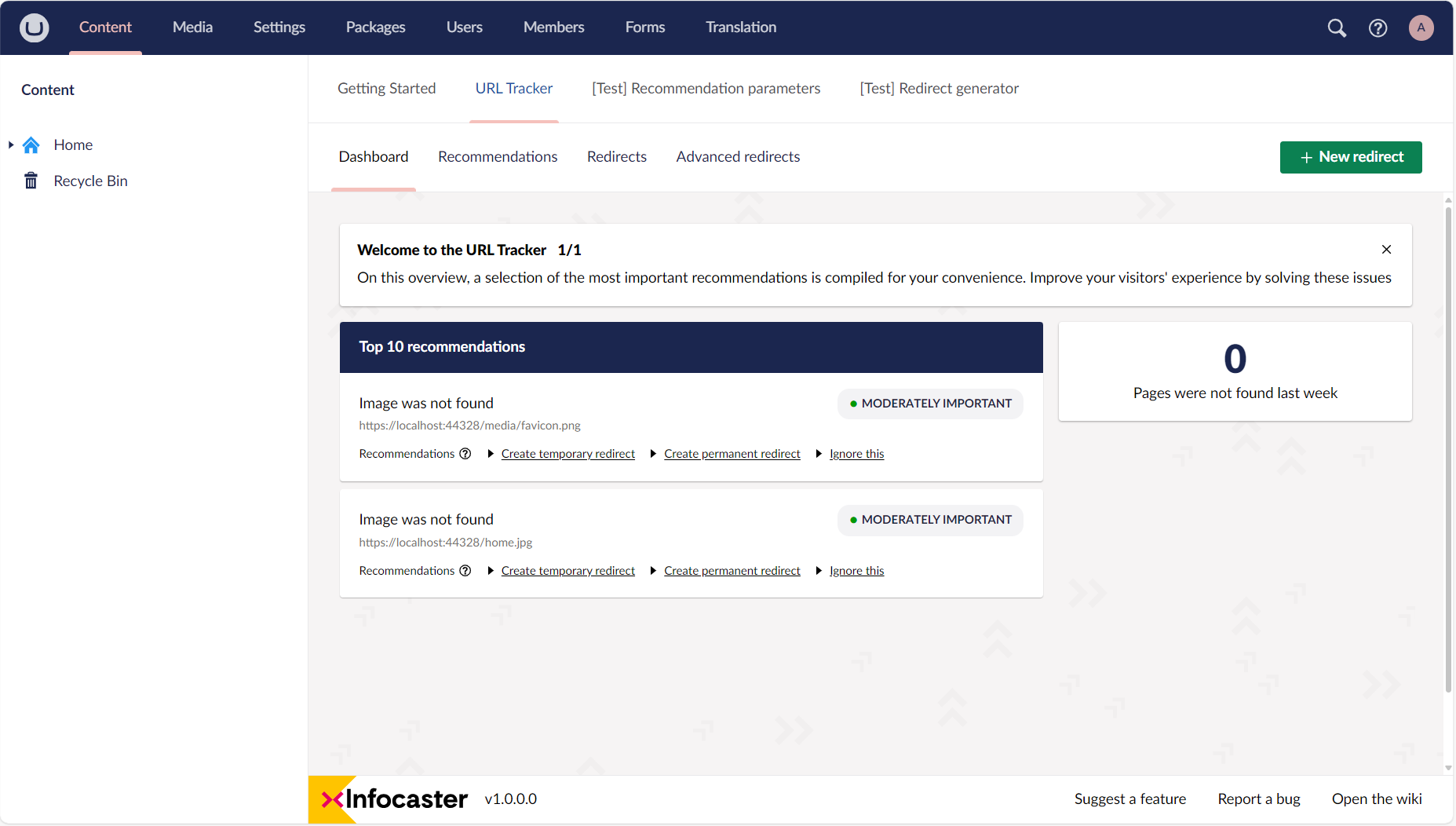This screenshot has width=1456, height=826.
Task: Click the New redirect button
Action: [x=1350, y=157]
